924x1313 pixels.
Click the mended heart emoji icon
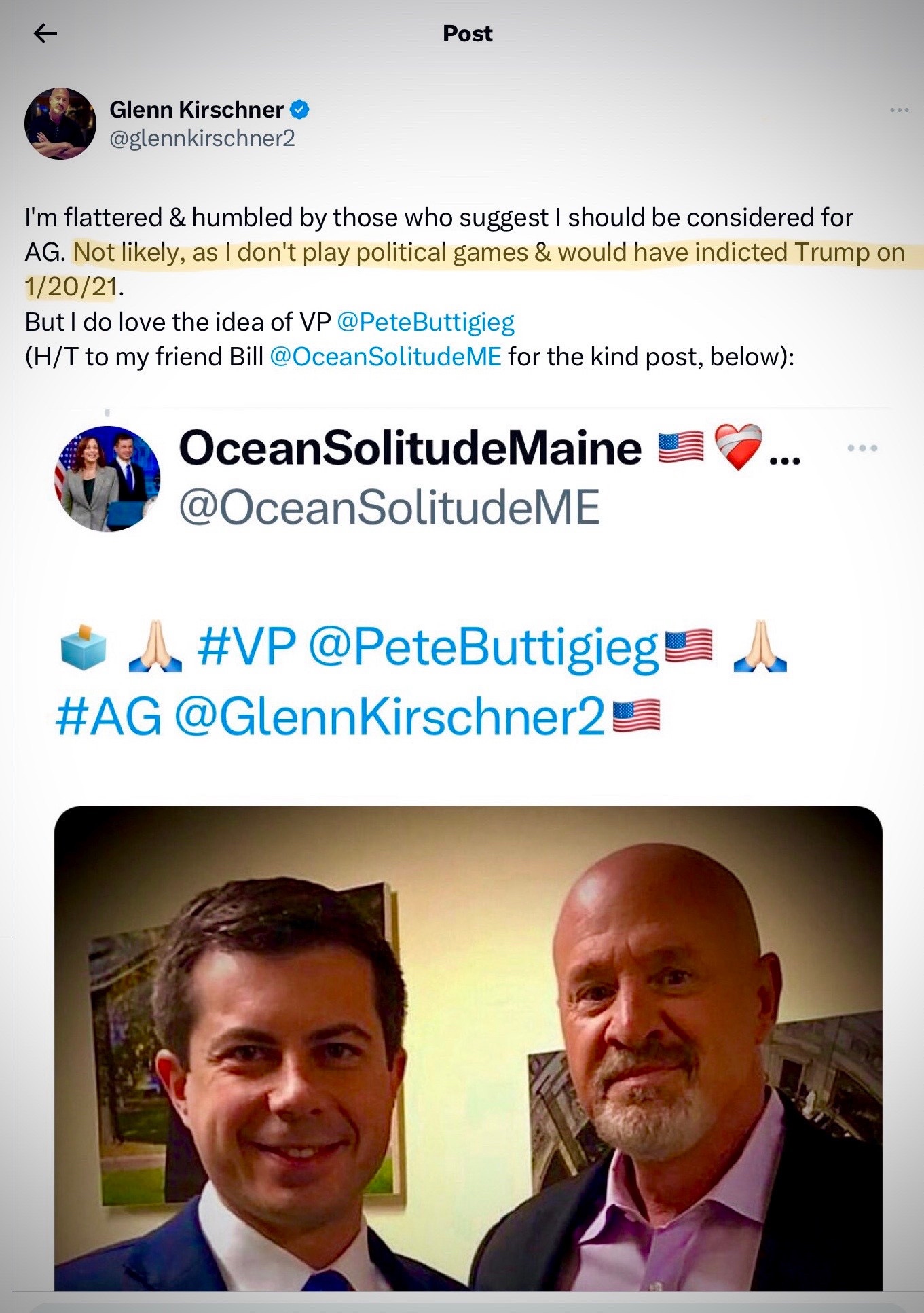[739, 447]
